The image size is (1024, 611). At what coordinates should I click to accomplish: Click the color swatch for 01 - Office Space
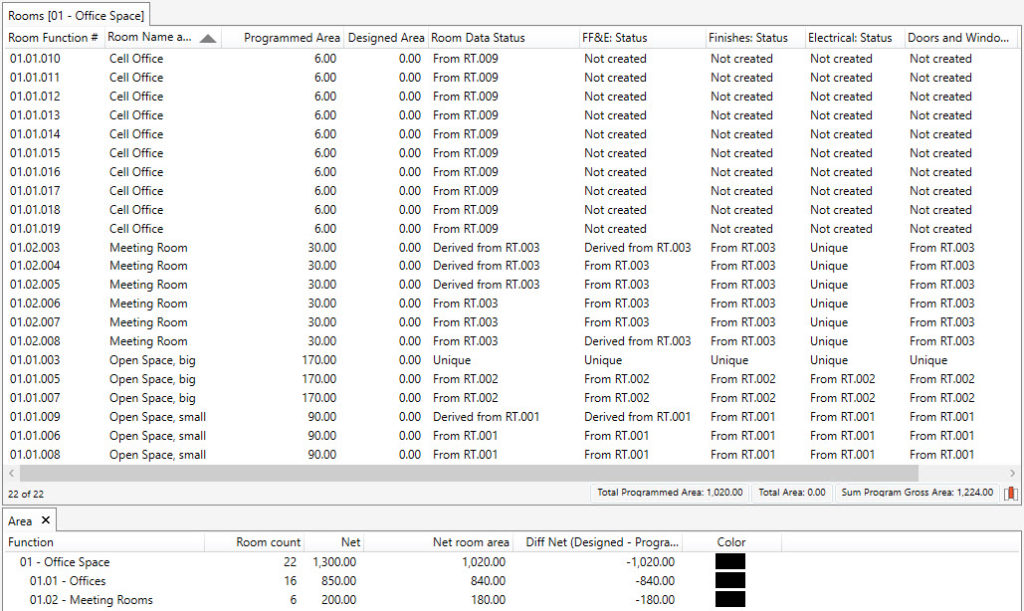click(x=730, y=562)
